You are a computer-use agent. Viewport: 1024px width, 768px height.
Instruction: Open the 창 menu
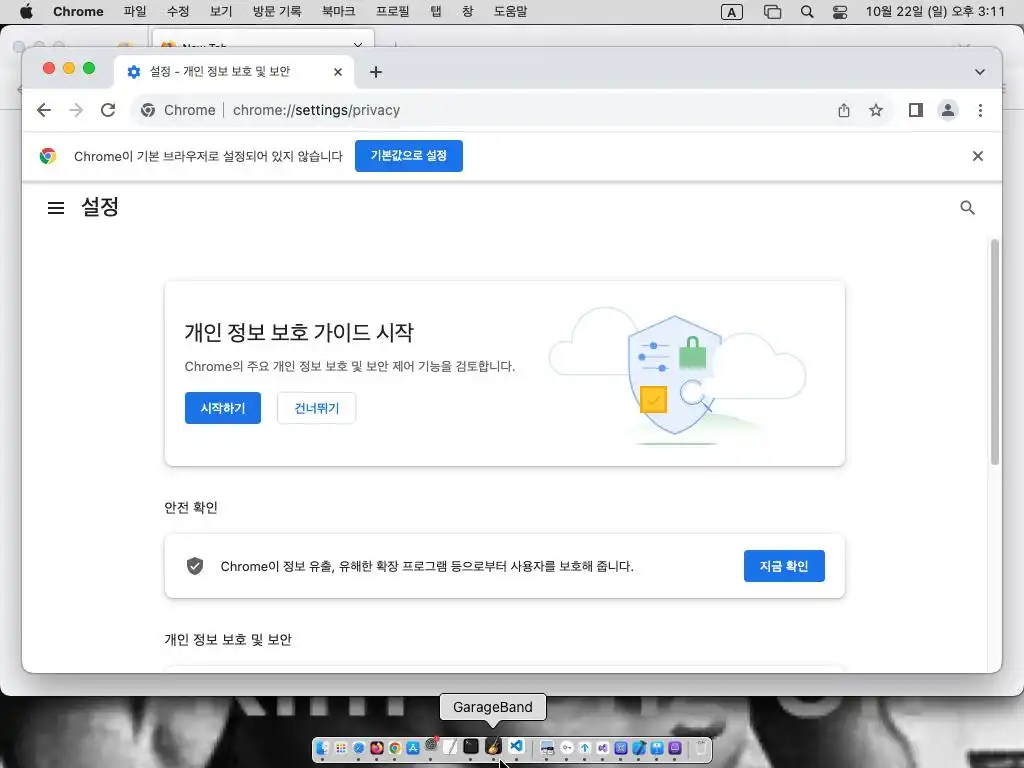[x=468, y=12]
